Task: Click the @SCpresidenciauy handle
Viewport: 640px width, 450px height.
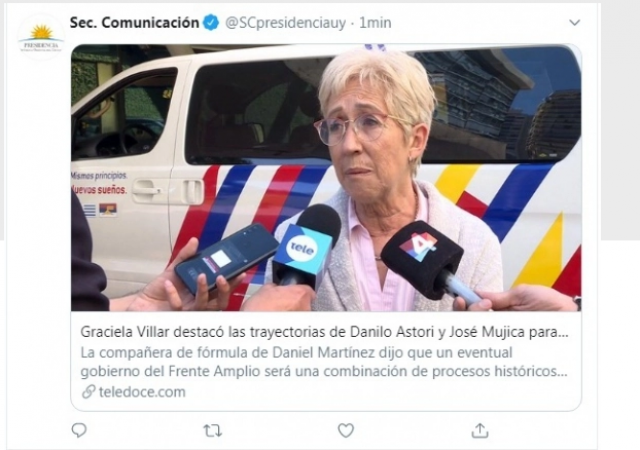Action: [x=285, y=23]
